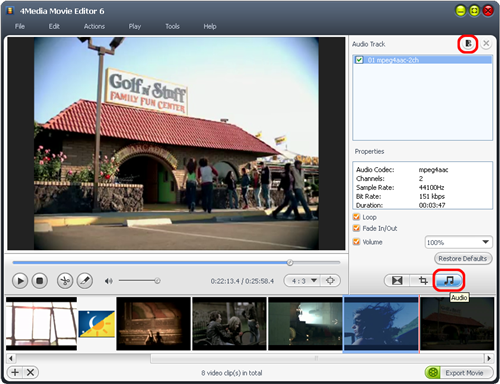The image size is (500, 384).
Task: Toggle the Fade In/Out checkbox
Action: [356, 228]
